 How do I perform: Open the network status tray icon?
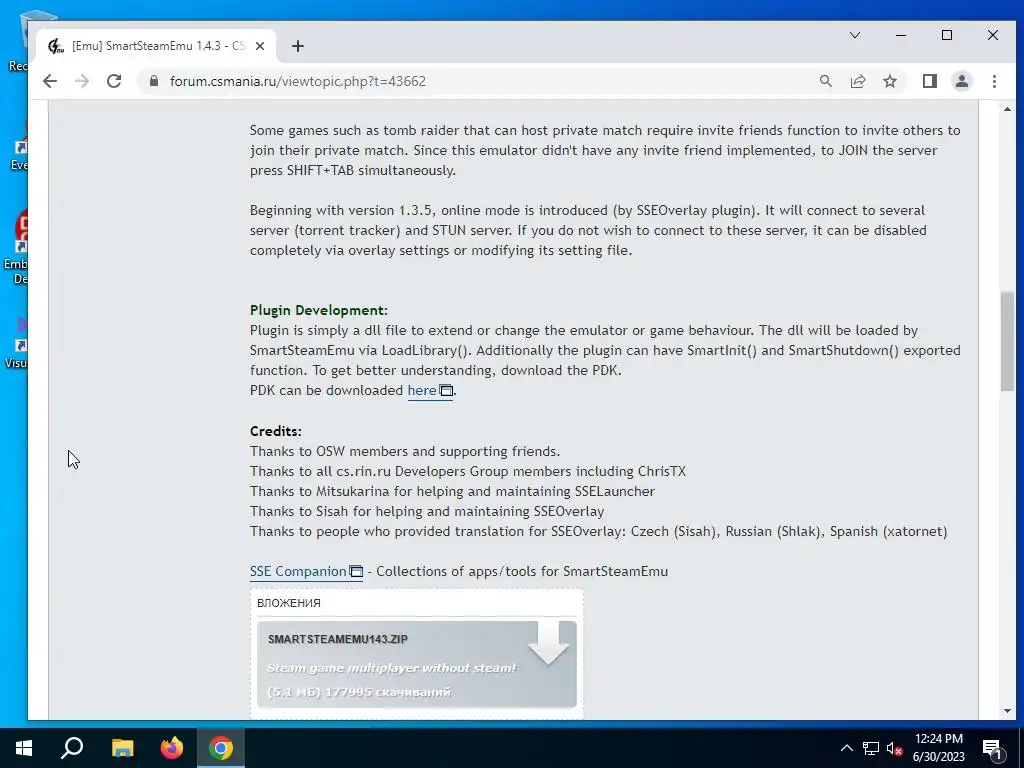click(x=871, y=748)
